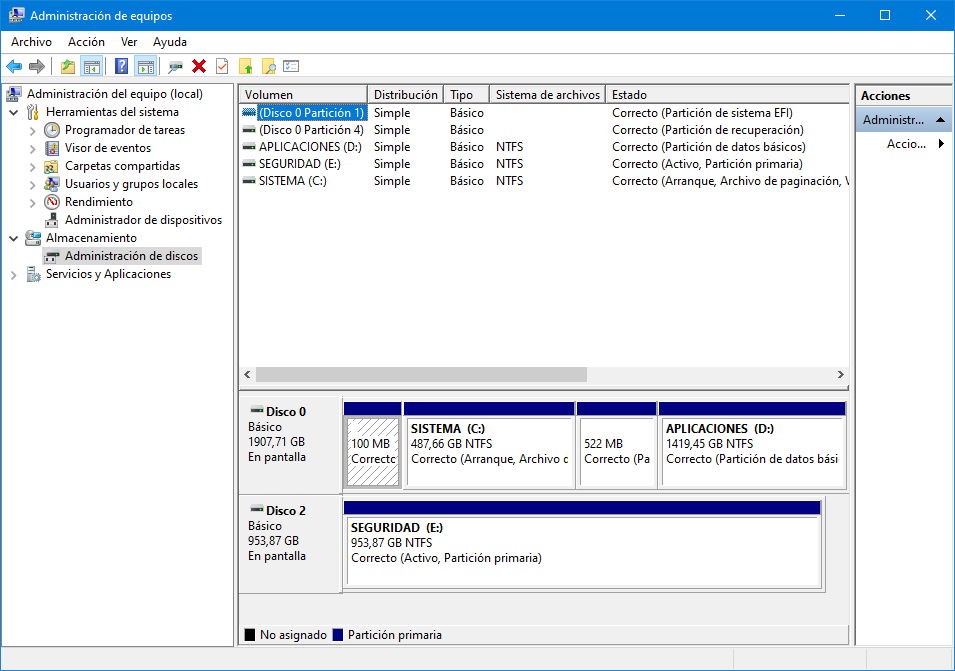Click the Disco 0 disk label panel
This screenshot has width=955, height=671.
tap(291, 445)
